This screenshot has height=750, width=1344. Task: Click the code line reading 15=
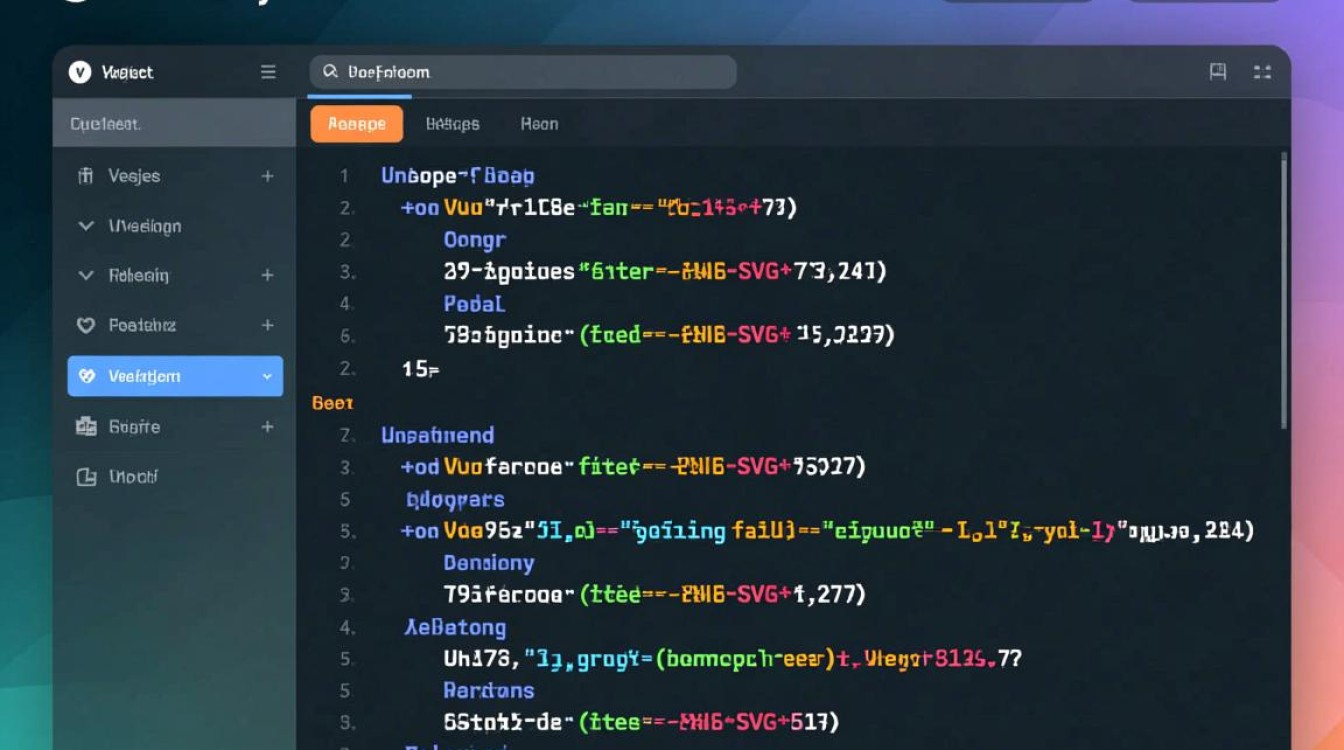421,369
